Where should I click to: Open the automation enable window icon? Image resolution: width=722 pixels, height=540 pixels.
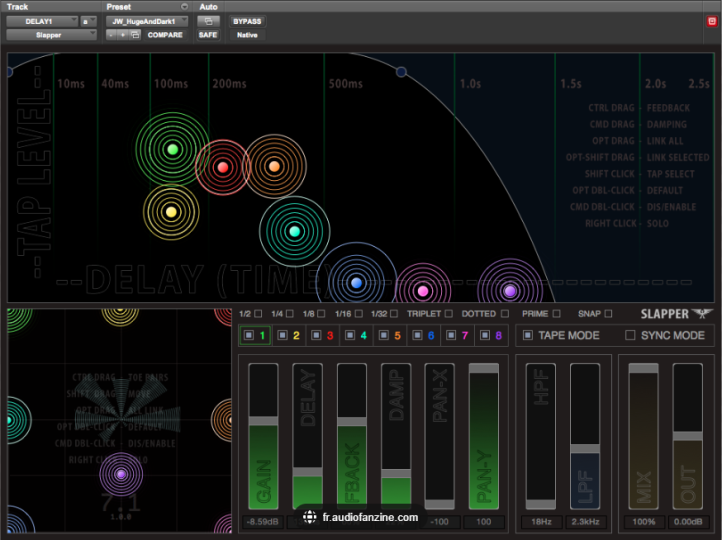[x=208, y=20]
